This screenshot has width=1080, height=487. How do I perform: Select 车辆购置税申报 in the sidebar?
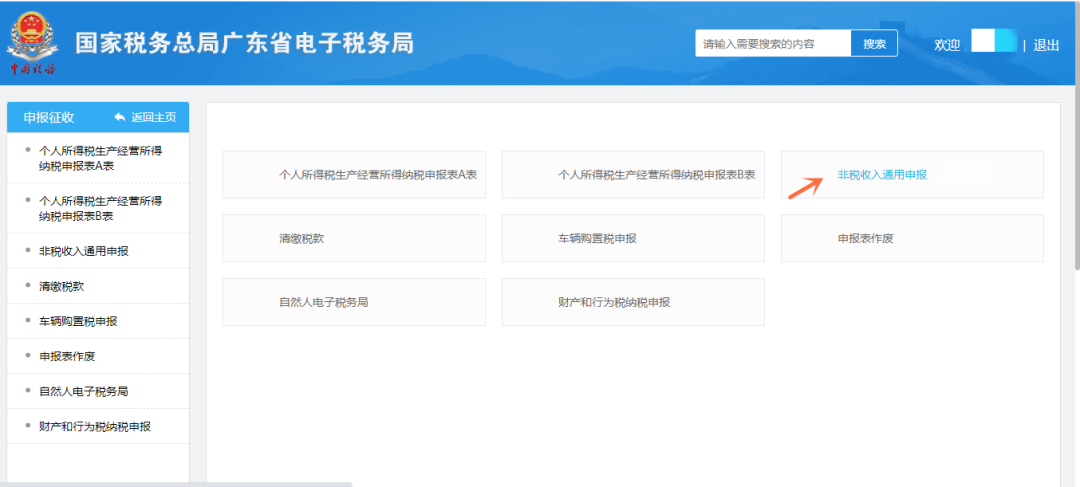[79, 321]
